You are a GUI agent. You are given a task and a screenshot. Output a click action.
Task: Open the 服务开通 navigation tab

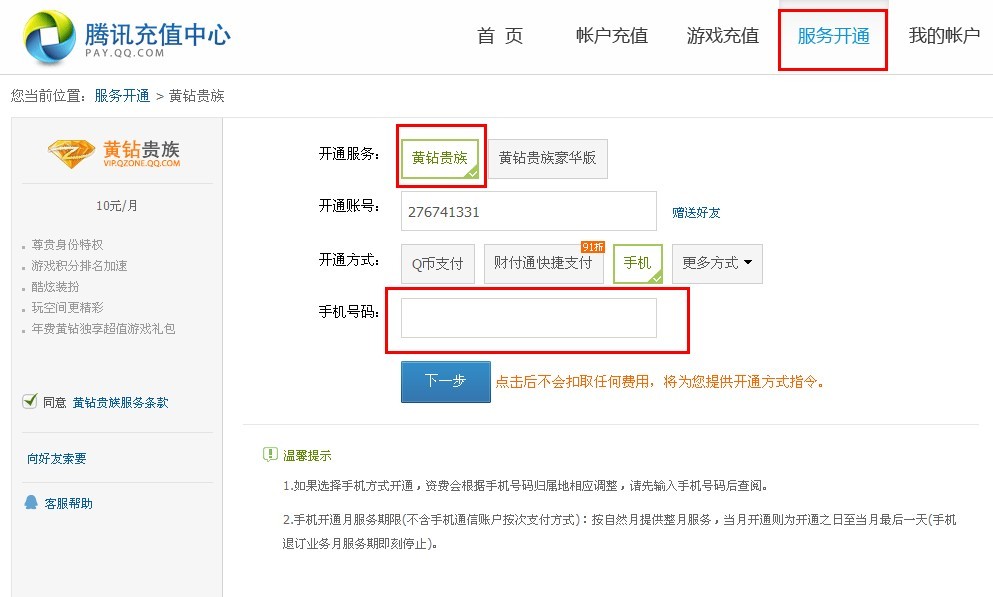point(833,36)
